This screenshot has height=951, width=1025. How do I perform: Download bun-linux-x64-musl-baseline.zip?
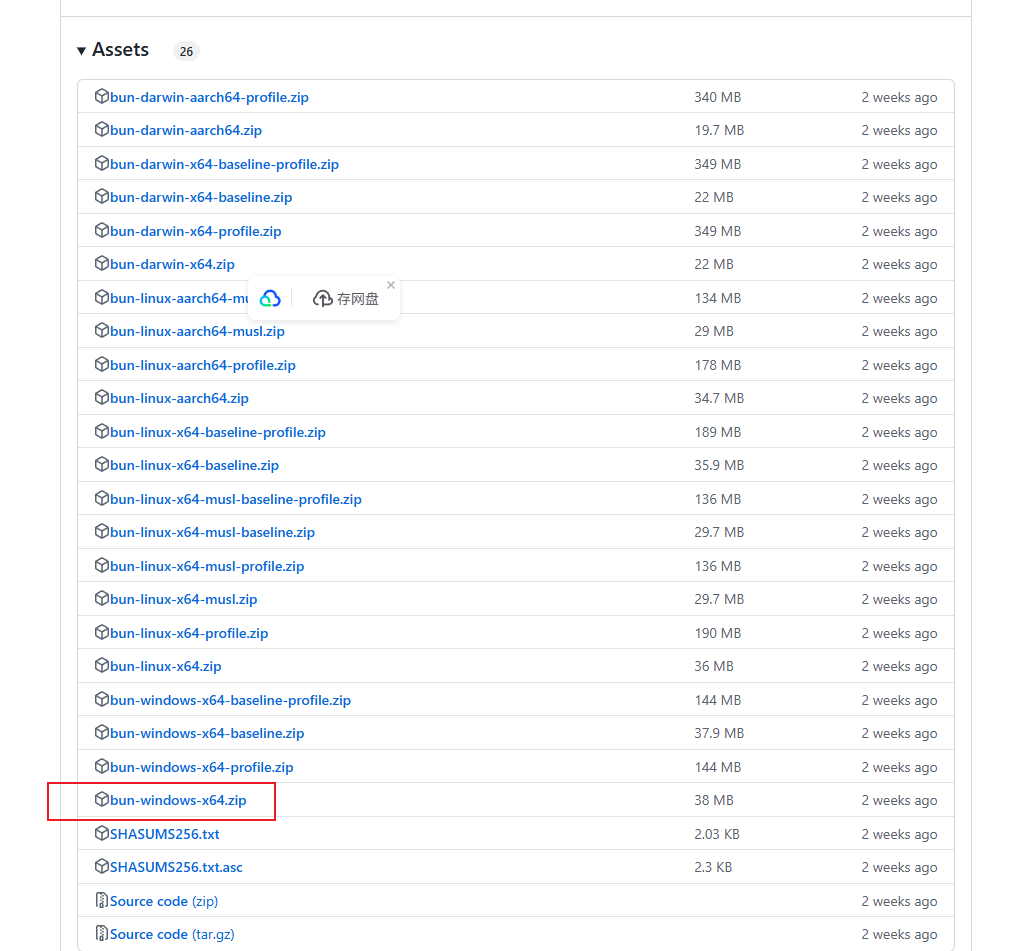click(212, 533)
